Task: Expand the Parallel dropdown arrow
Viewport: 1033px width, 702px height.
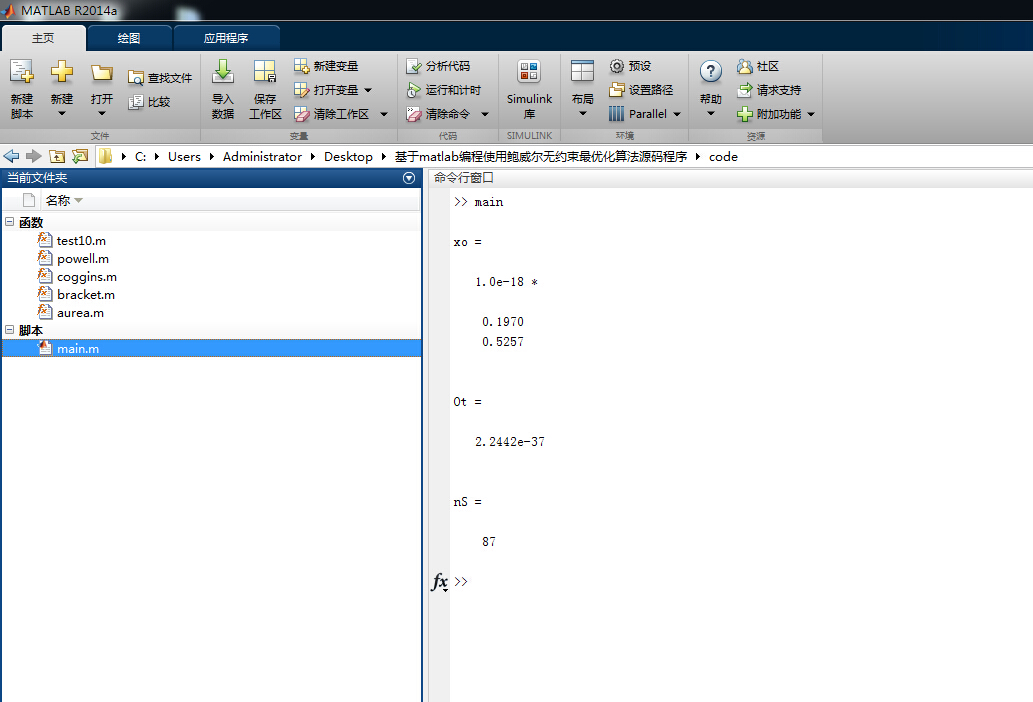Action: point(677,115)
